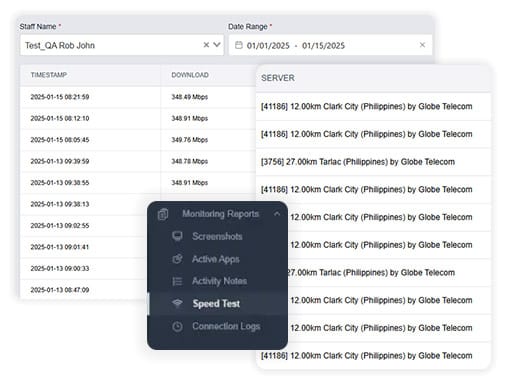Screen dimensions: 505x385
Task: Clear the selected date range
Action: (x=422, y=45)
